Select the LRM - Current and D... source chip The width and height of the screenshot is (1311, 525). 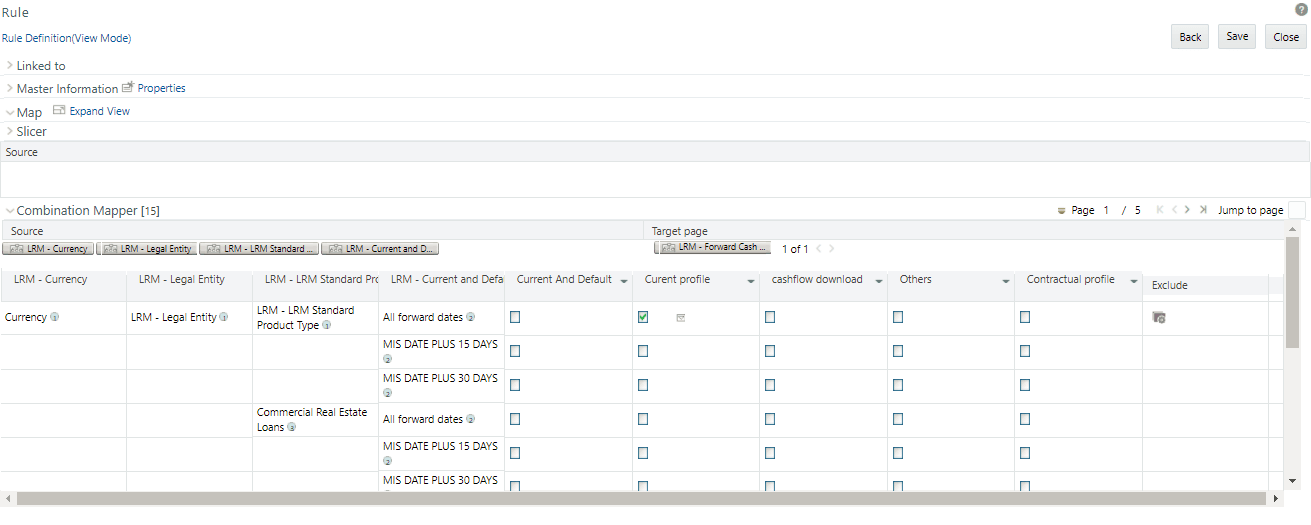(x=380, y=248)
